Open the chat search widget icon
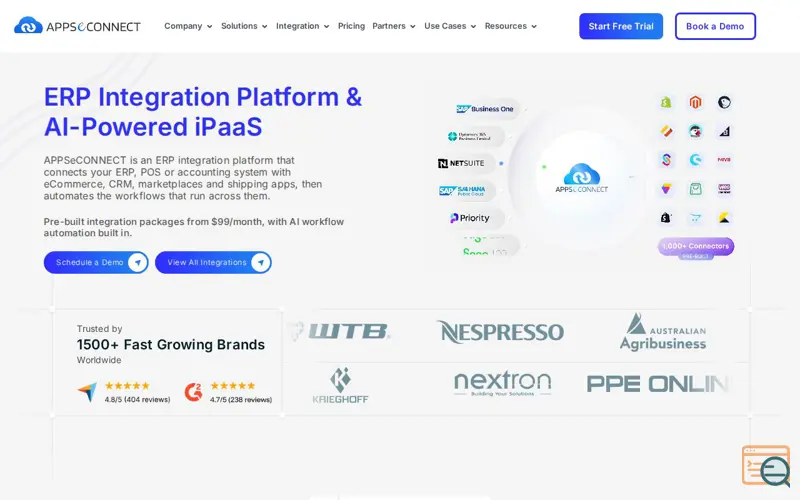The image size is (800, 500). [766, 466]
